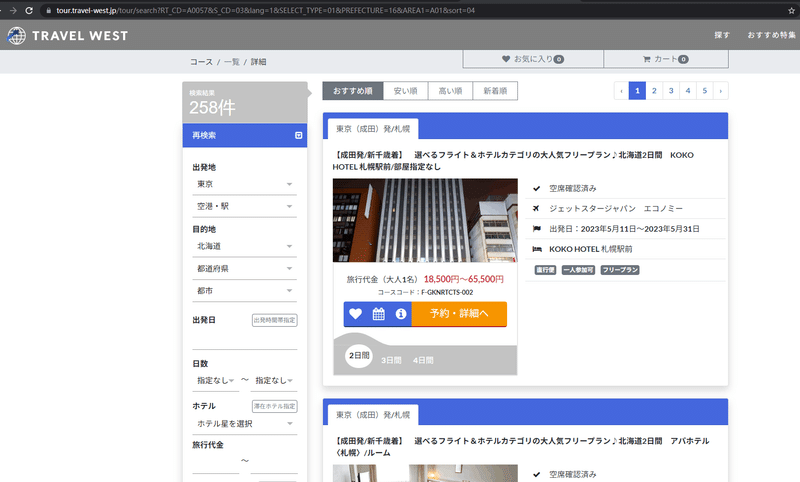Open the 都市 dropdown

pos(245,291)
